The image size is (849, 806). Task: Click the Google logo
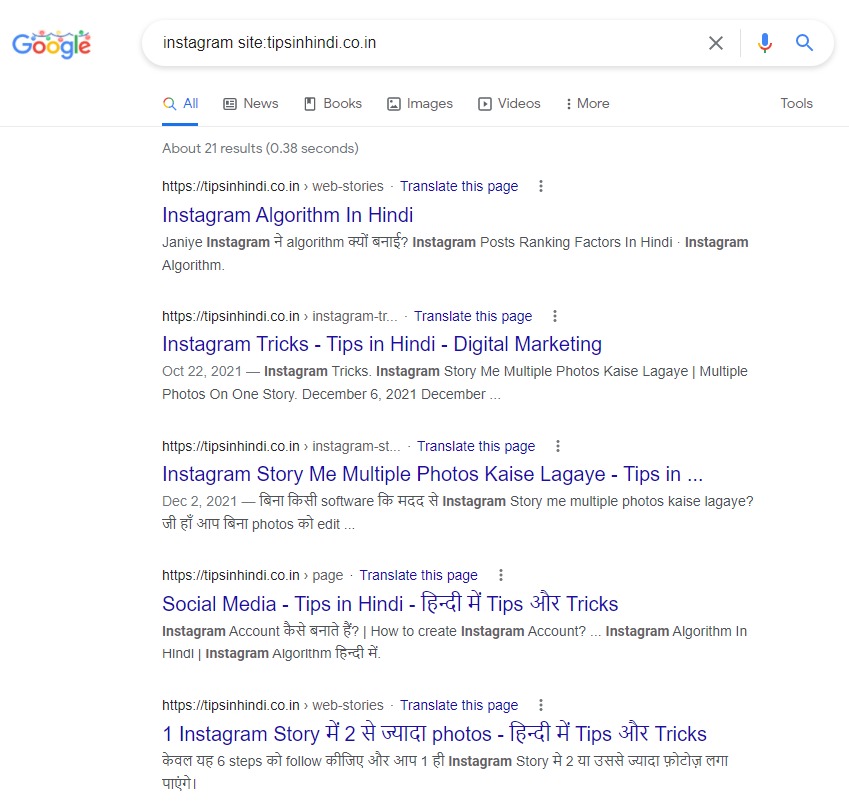pos(51,44)
